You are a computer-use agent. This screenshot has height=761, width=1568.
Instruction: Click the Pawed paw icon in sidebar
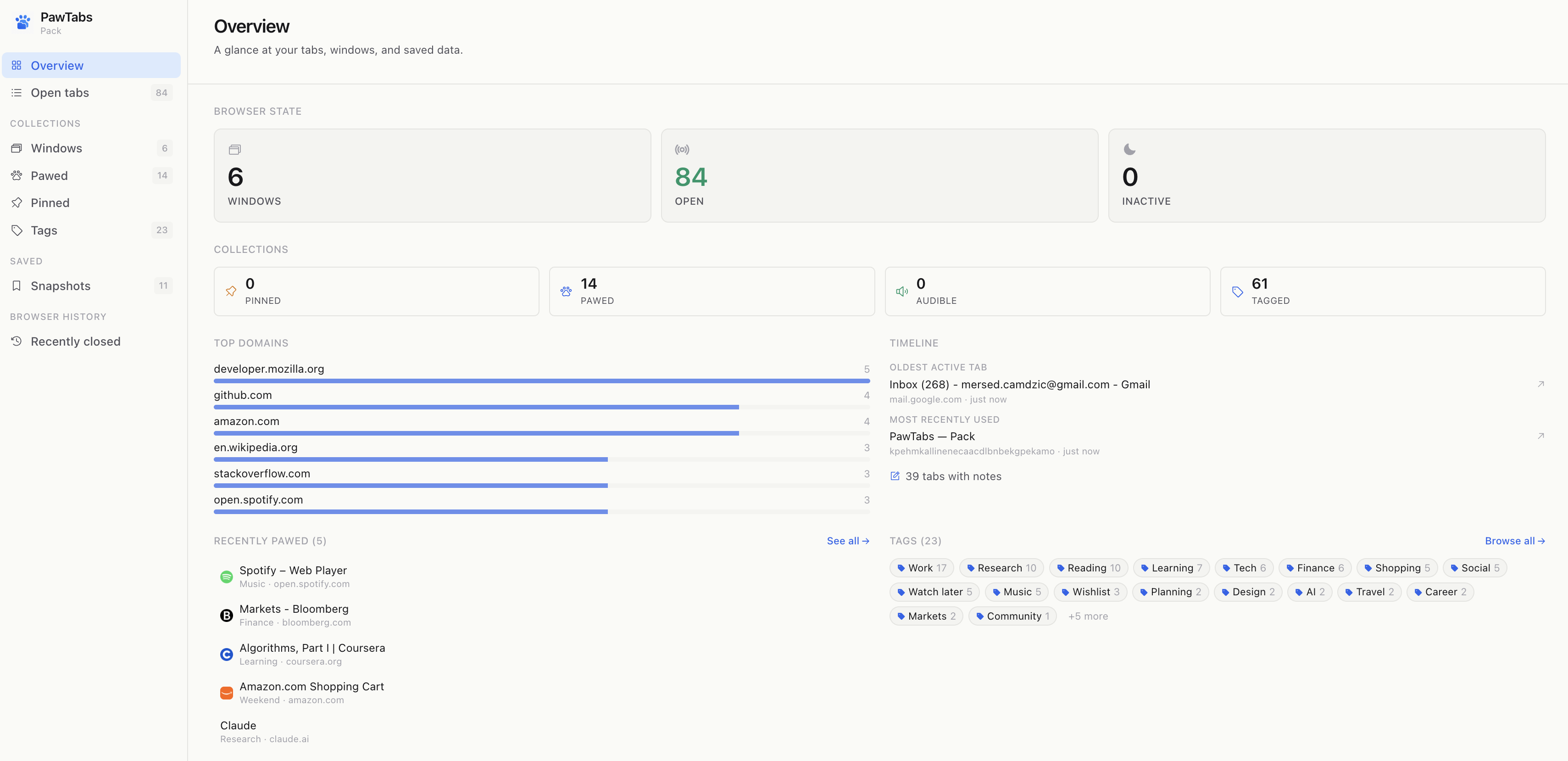pos(17,175)
